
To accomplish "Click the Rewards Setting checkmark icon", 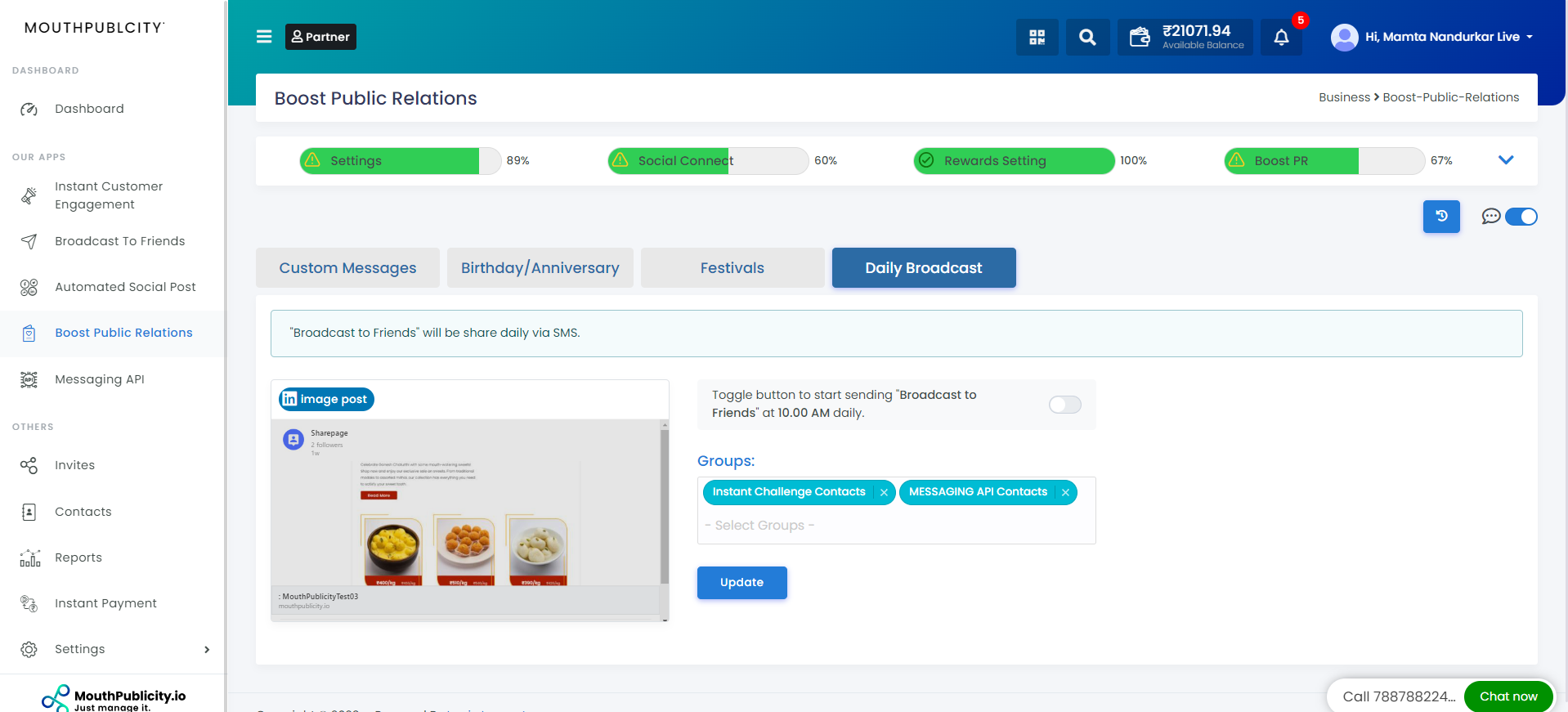I will point(925,160).
